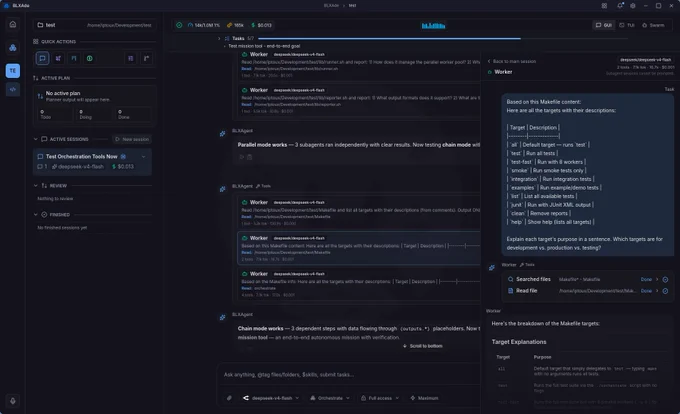The height and width of the screenshot is (414, 680).
Task: Click the blue badge next to Test Orchestration Tools Now
Action: [123, 156]
